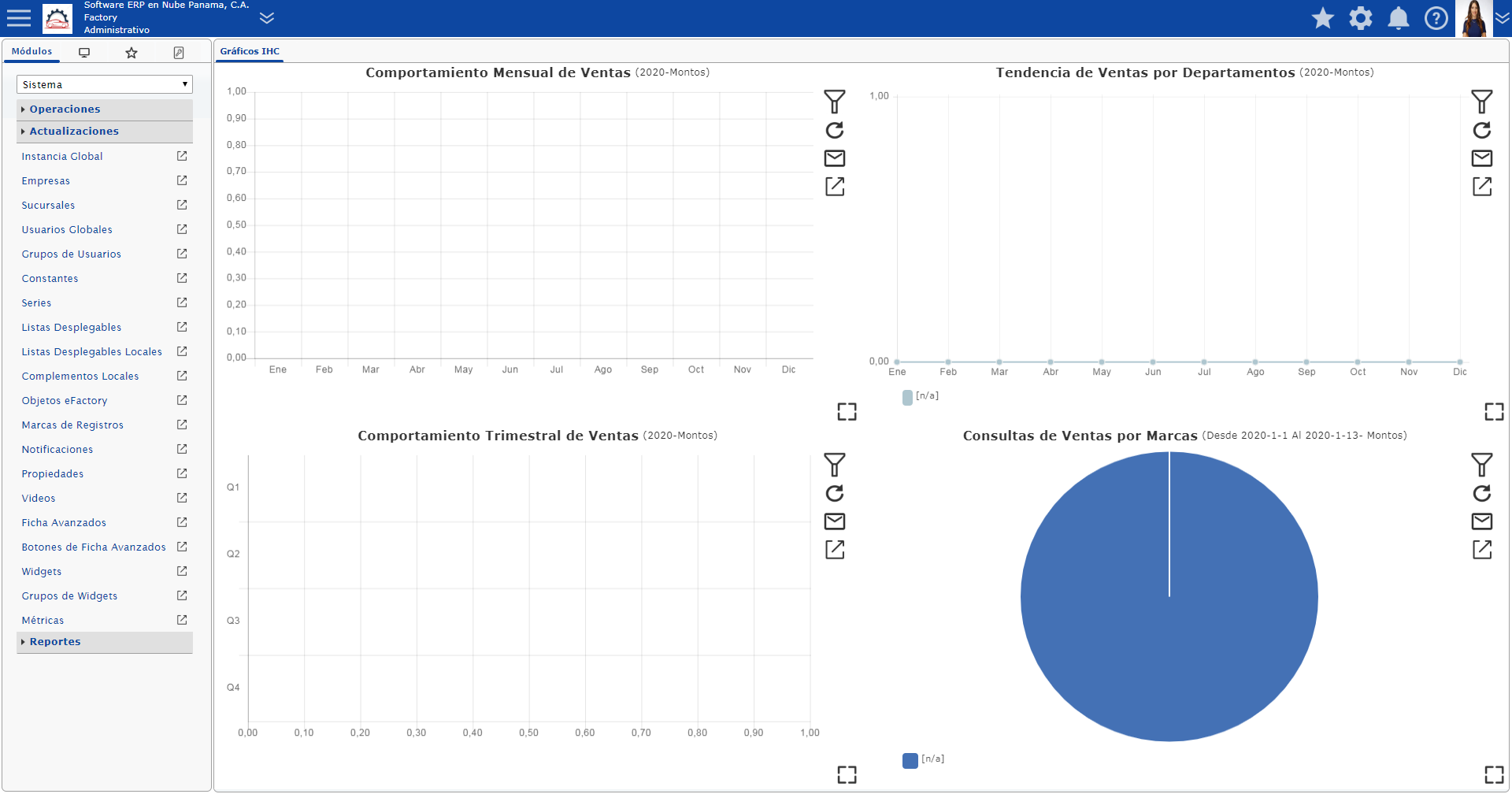Open filter for Comportamiento Mensual de Ventas chart
1512x794 pixels.
[835, 102]
